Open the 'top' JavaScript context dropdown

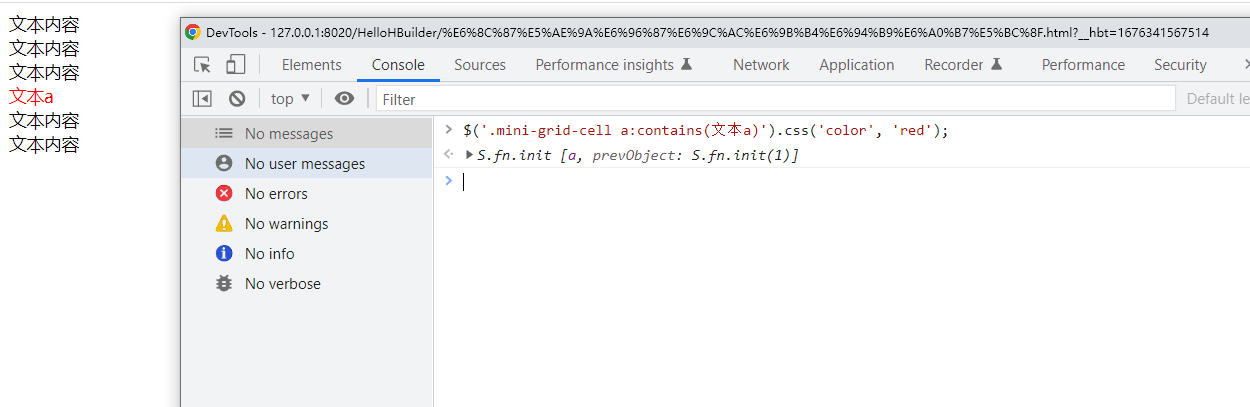pyautogui.click(x=290, y=99)
